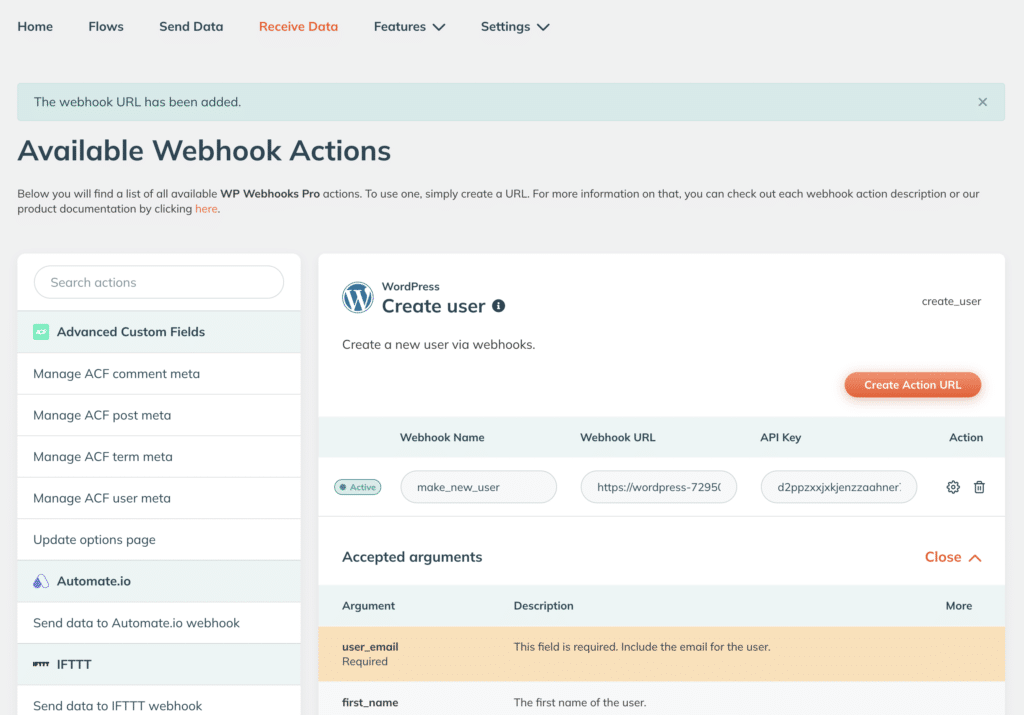Click the Description column header
This screenshot has height=715, width=1024.
point(543,606)
